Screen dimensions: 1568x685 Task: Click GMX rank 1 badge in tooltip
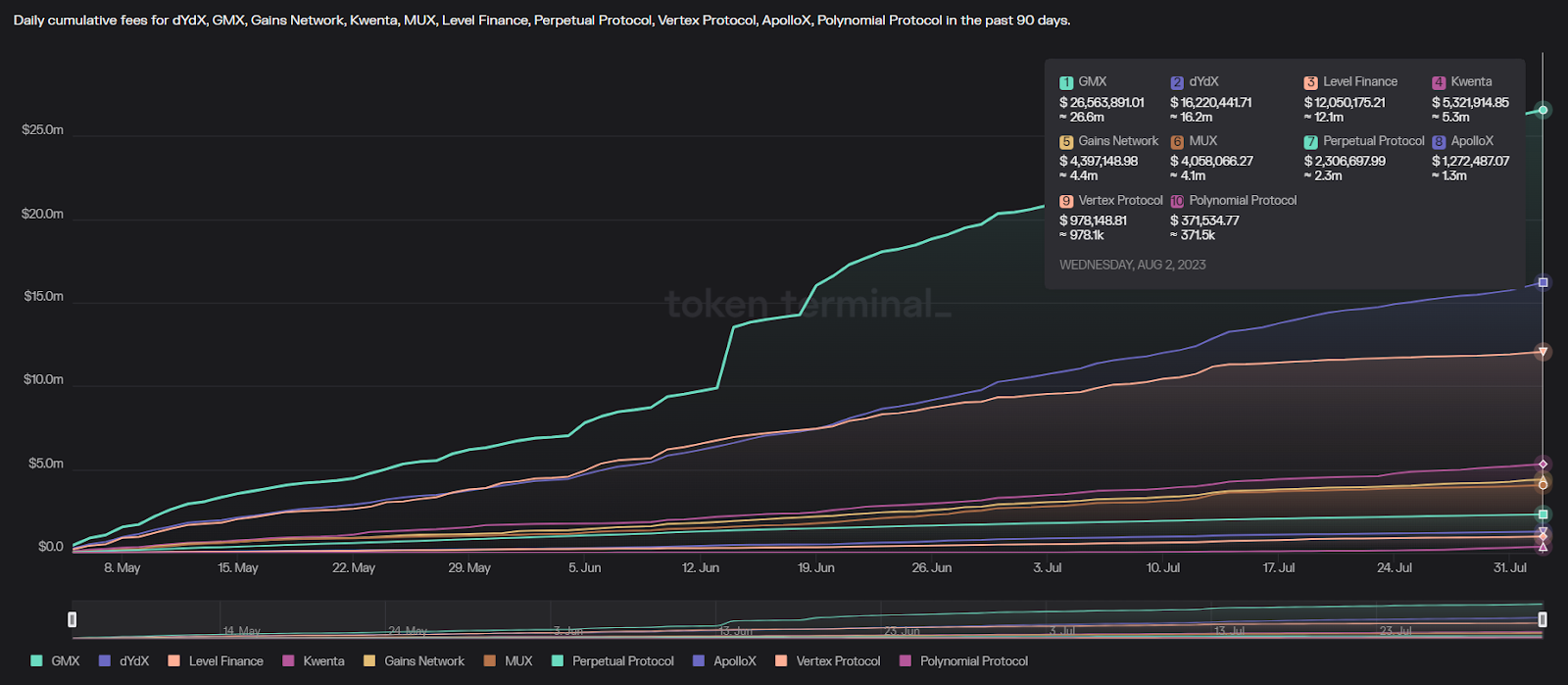pos(1066,82)
